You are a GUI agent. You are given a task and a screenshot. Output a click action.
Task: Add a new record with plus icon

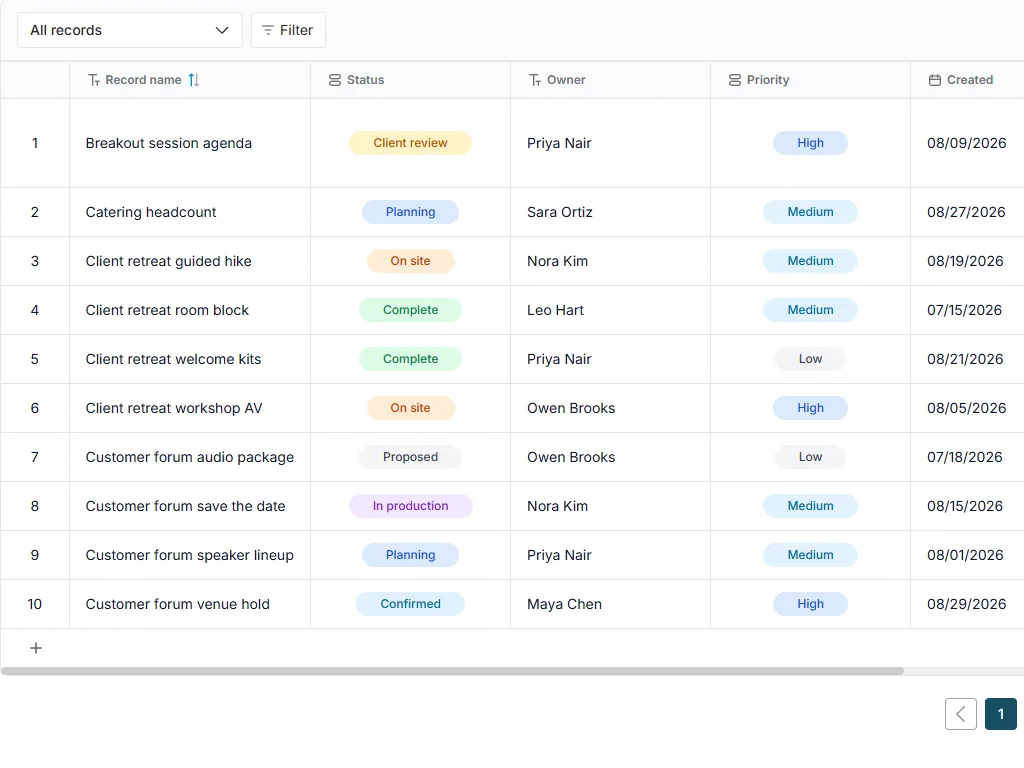click(36, 648)
